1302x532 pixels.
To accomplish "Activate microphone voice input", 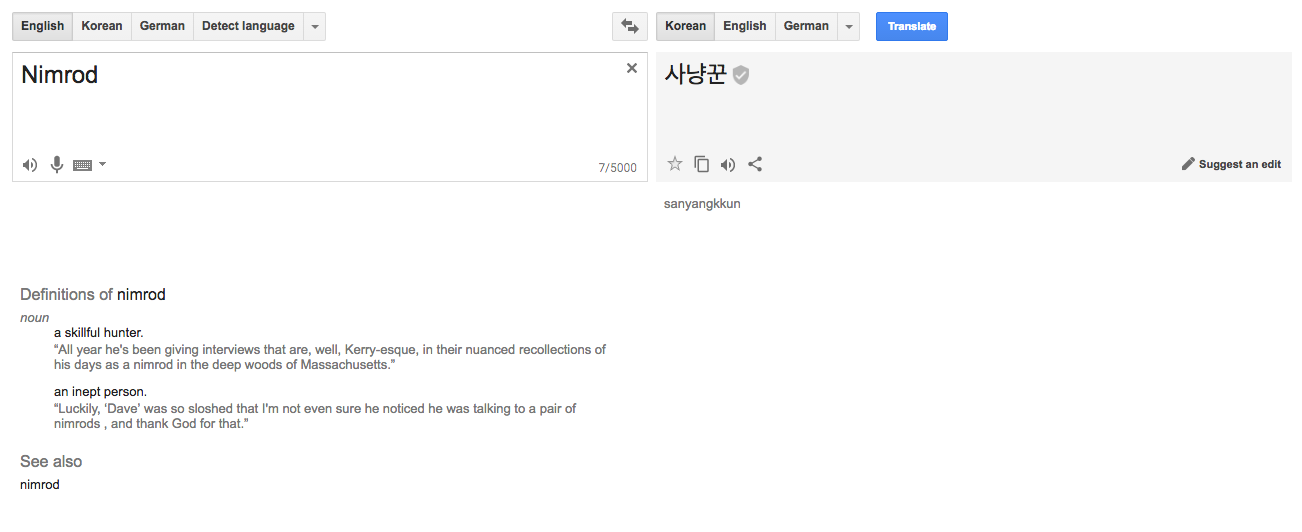I will [x=57, y=165].
